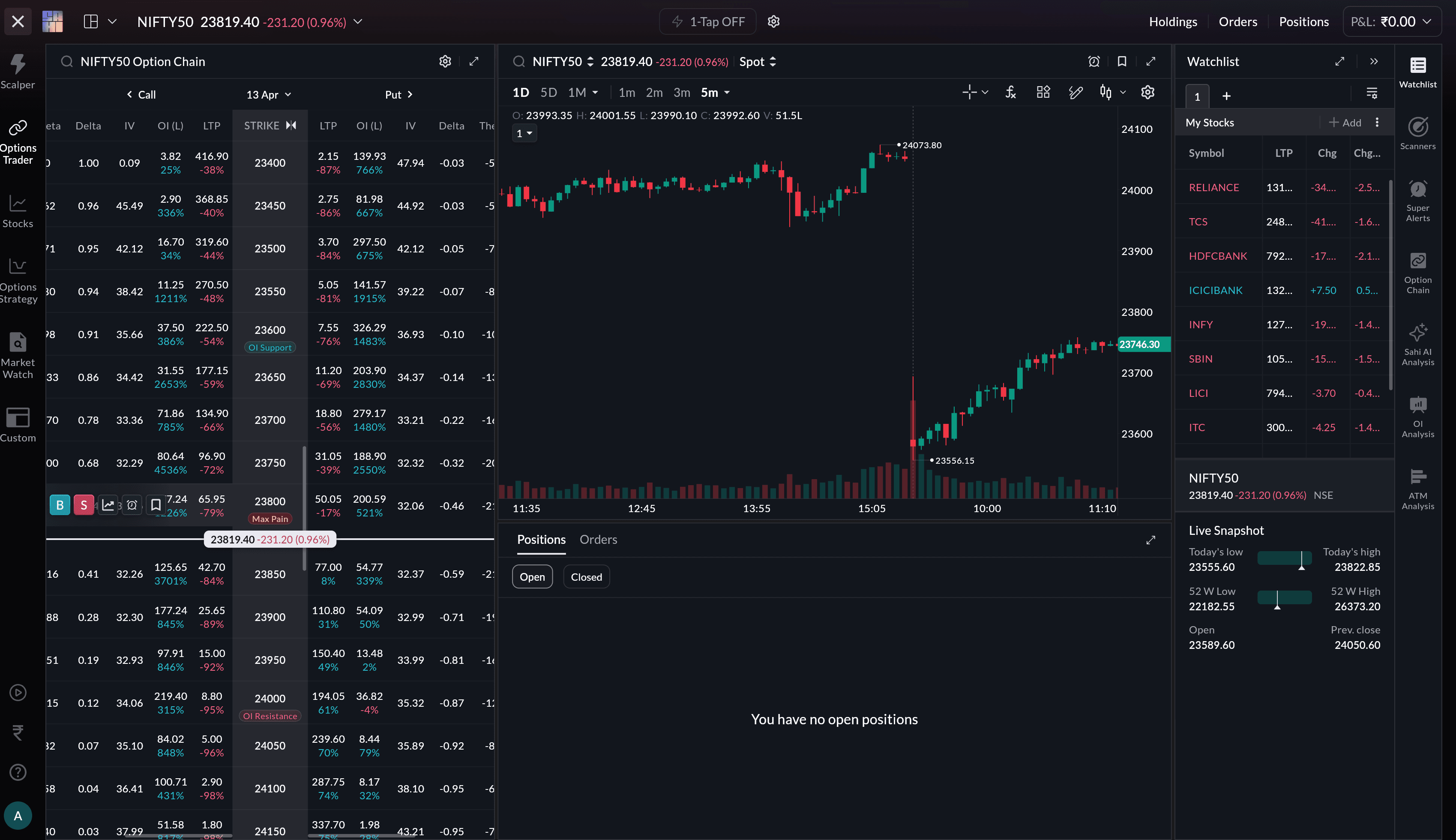The height and width of the screenshot is (840, 1456).
Task: Set an alert on the NIFTY50 chart
Action: point(1093,61)
